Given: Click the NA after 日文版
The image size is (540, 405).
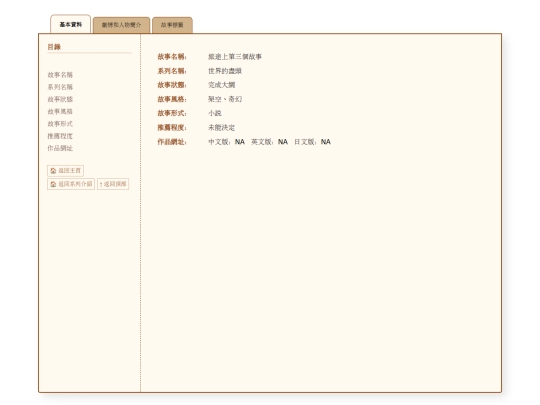Looking at the screenshot, I should coord(326,142).
